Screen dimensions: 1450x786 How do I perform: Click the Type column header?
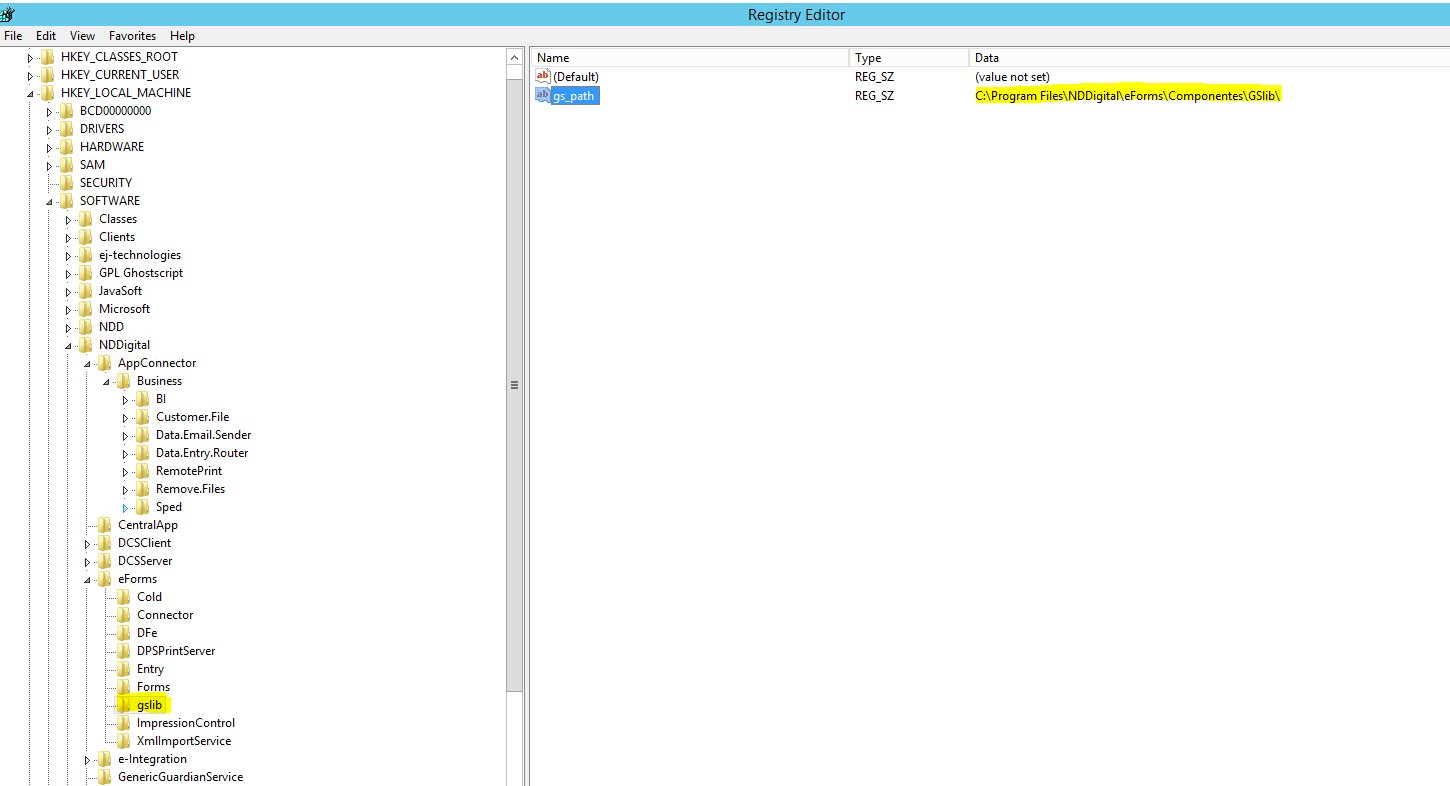pos(868,58)
